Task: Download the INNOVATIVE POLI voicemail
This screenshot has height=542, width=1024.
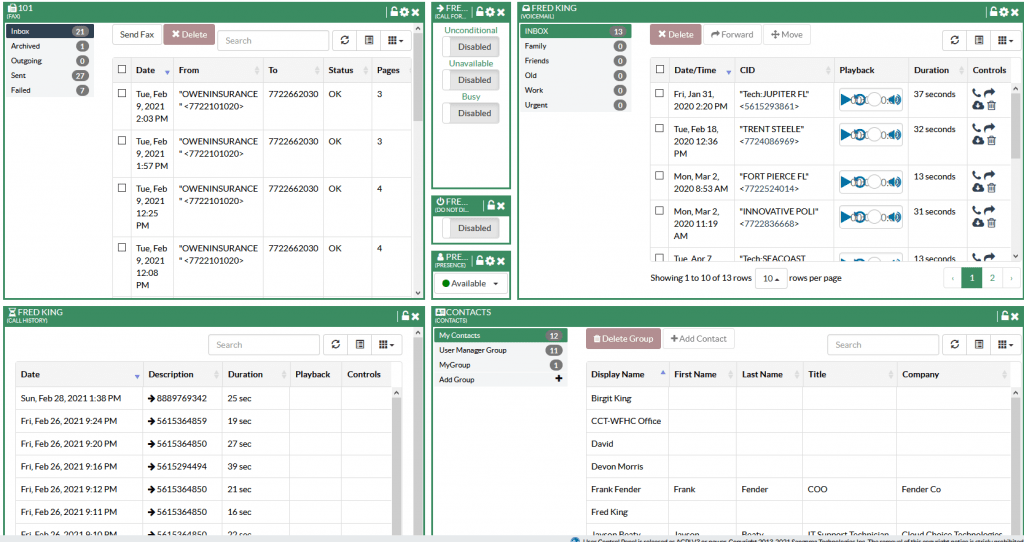Action: click(x=977, y=223)
